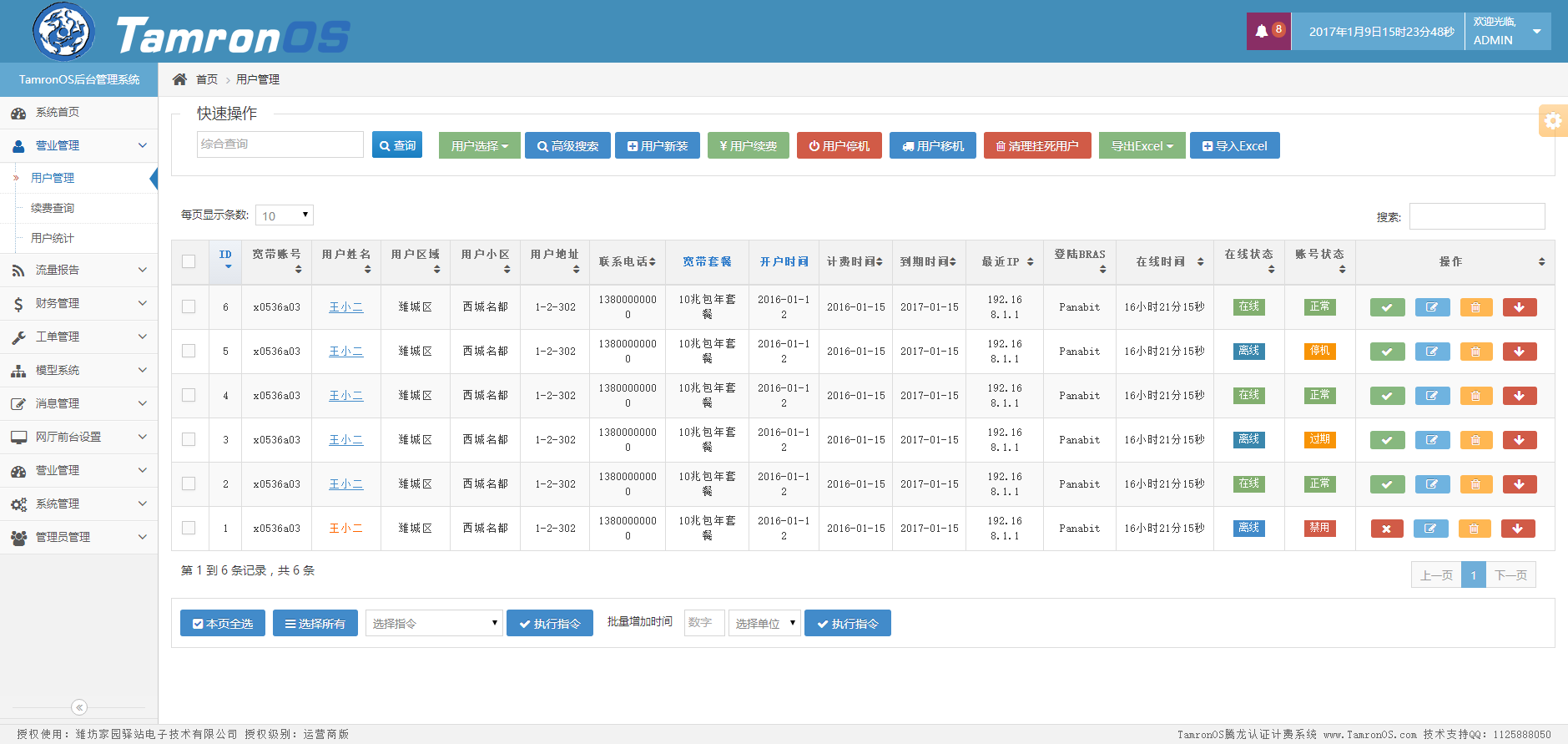
Task: Click the blue edit icon for row ID 5
Action: tap(1432, 352)
